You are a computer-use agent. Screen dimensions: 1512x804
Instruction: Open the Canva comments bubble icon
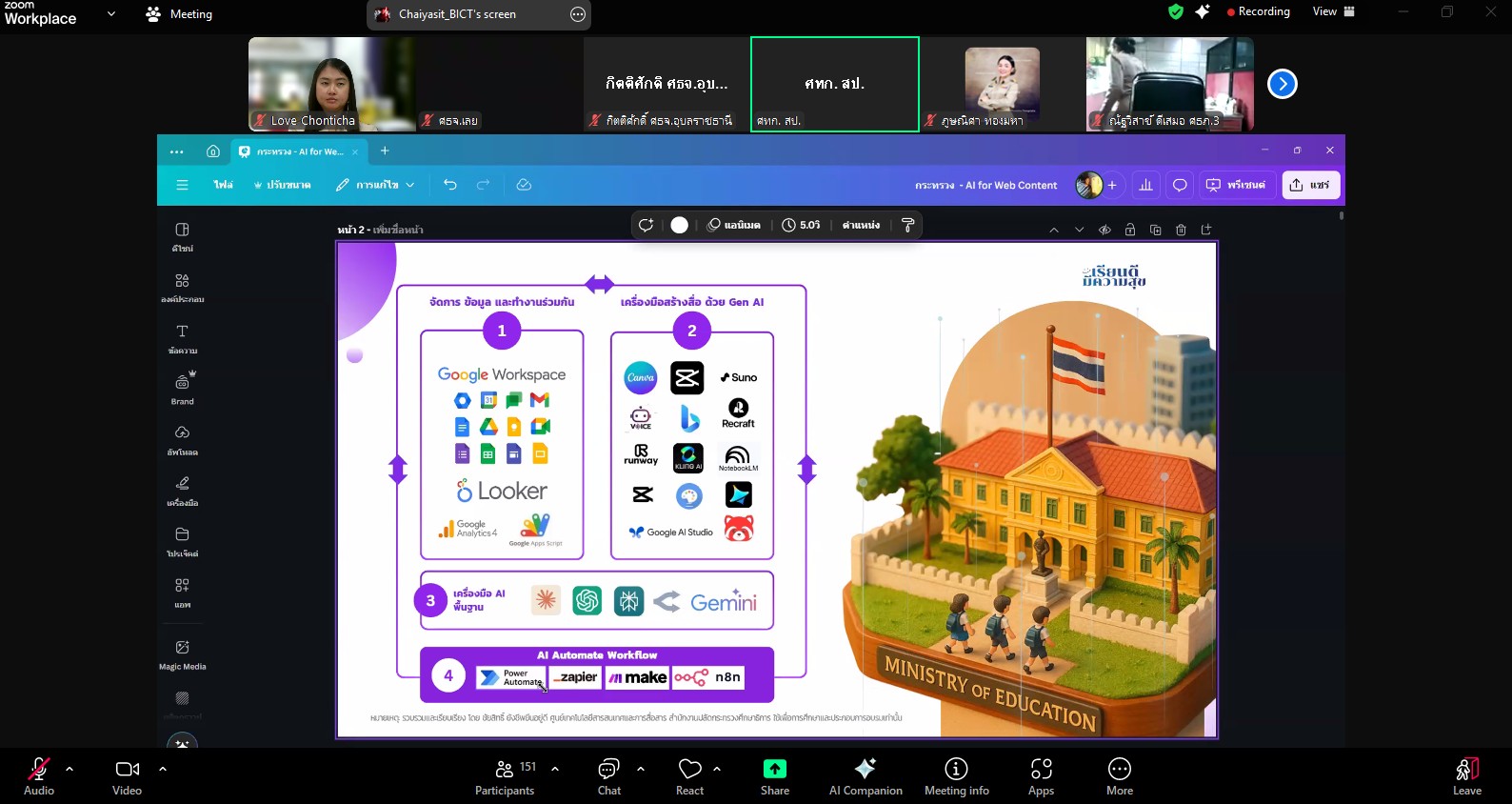coord(1180,185)
